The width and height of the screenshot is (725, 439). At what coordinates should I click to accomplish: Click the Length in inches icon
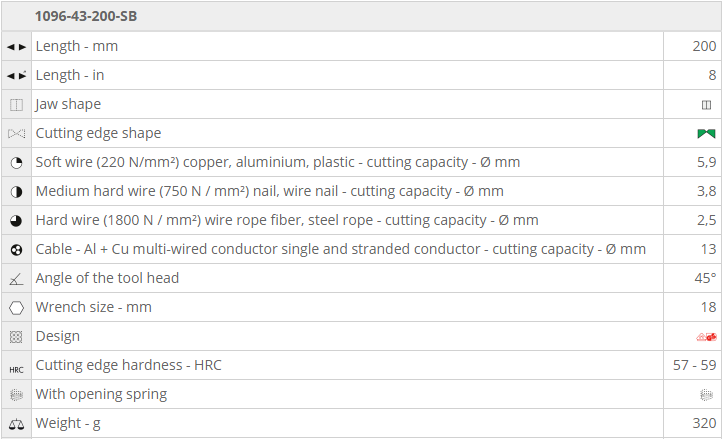16,76
